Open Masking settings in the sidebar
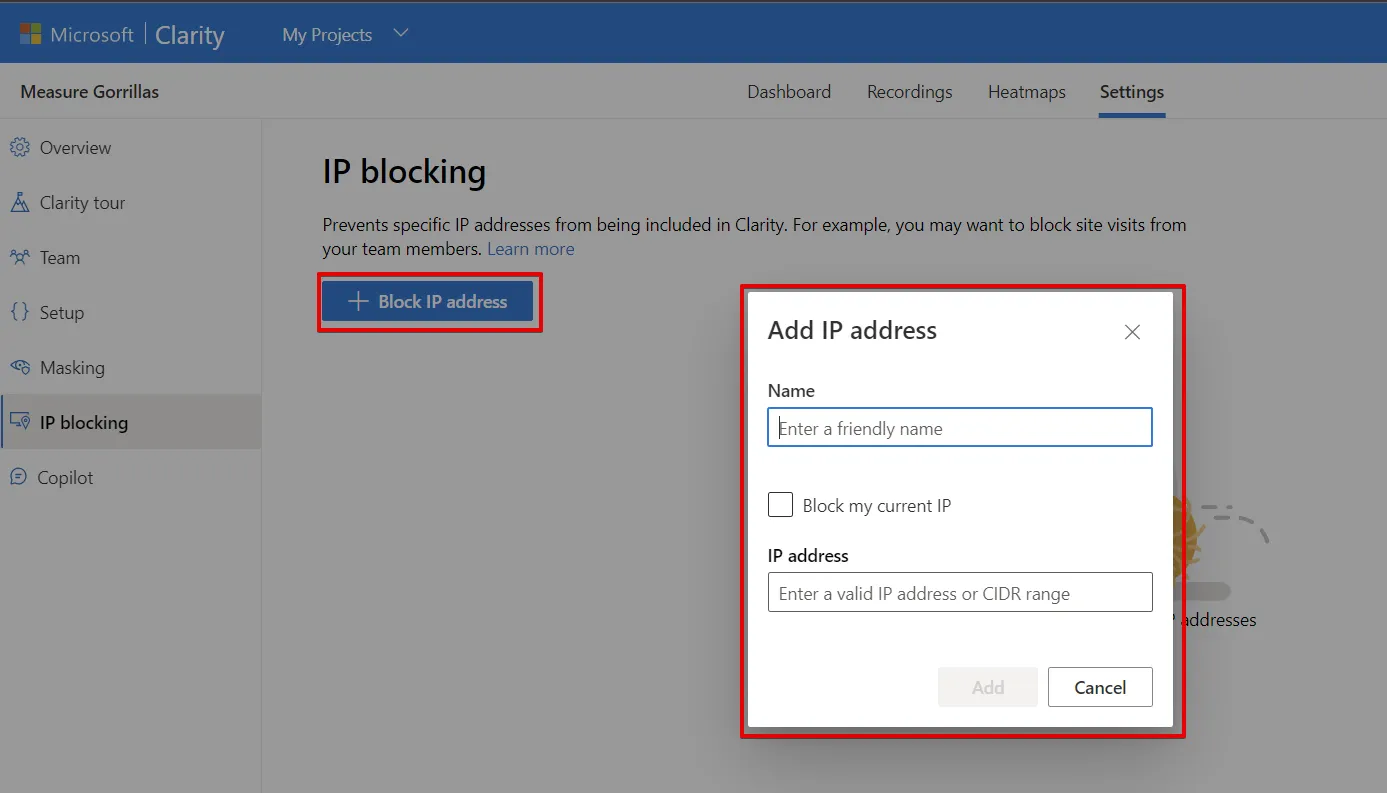Image resolution: width=1387 pixels, height=793 pixels. pos(130,368)
